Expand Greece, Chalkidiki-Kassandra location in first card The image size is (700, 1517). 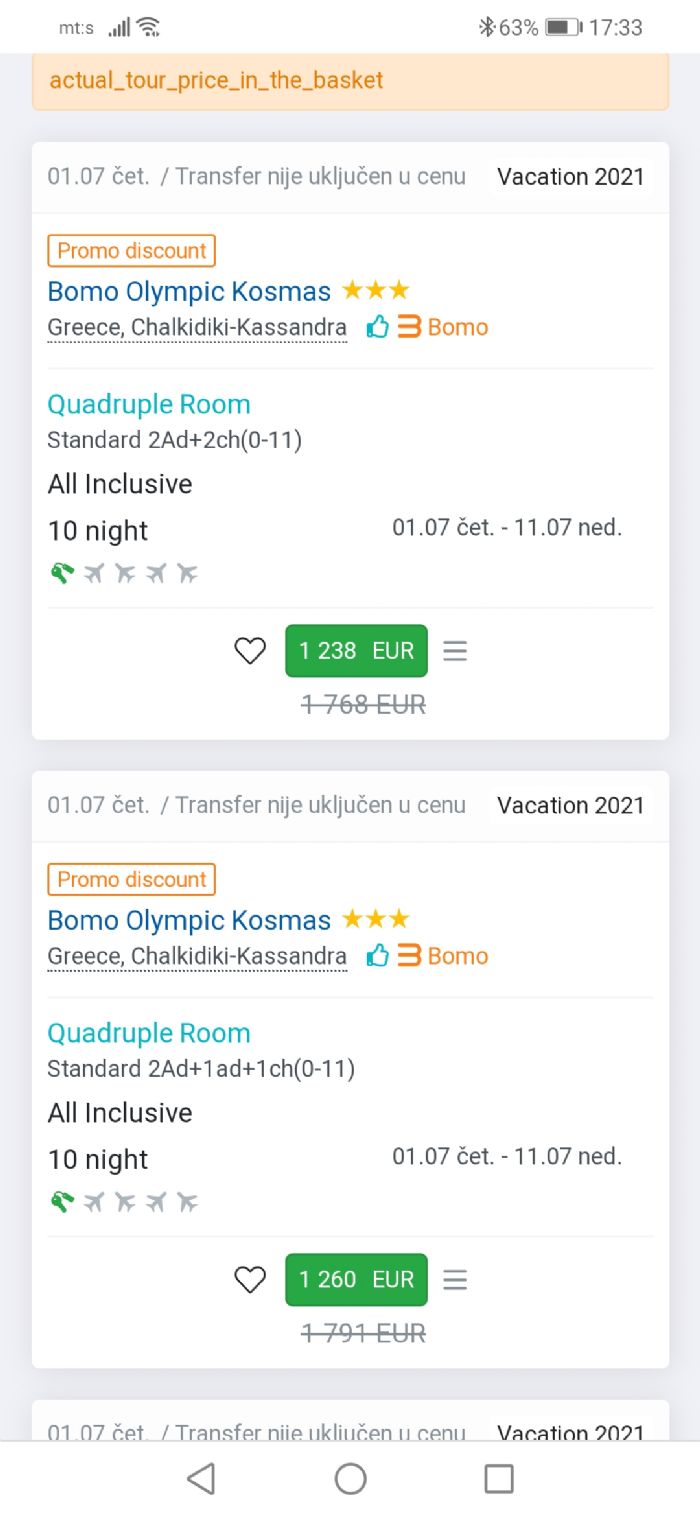(197, 328)
